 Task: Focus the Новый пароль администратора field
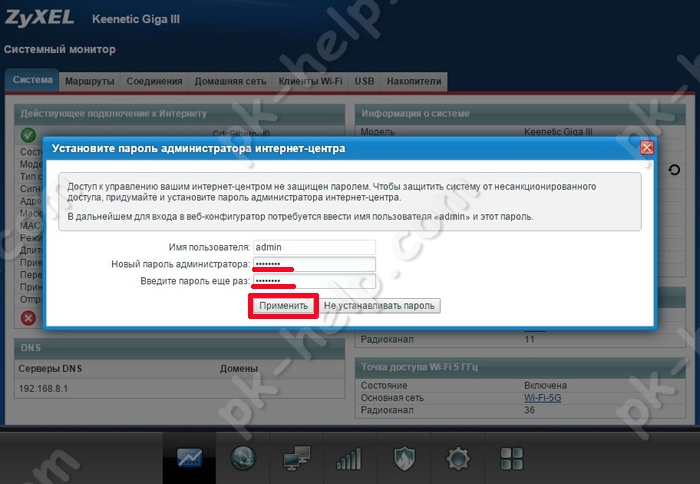(x=314, y=264)
